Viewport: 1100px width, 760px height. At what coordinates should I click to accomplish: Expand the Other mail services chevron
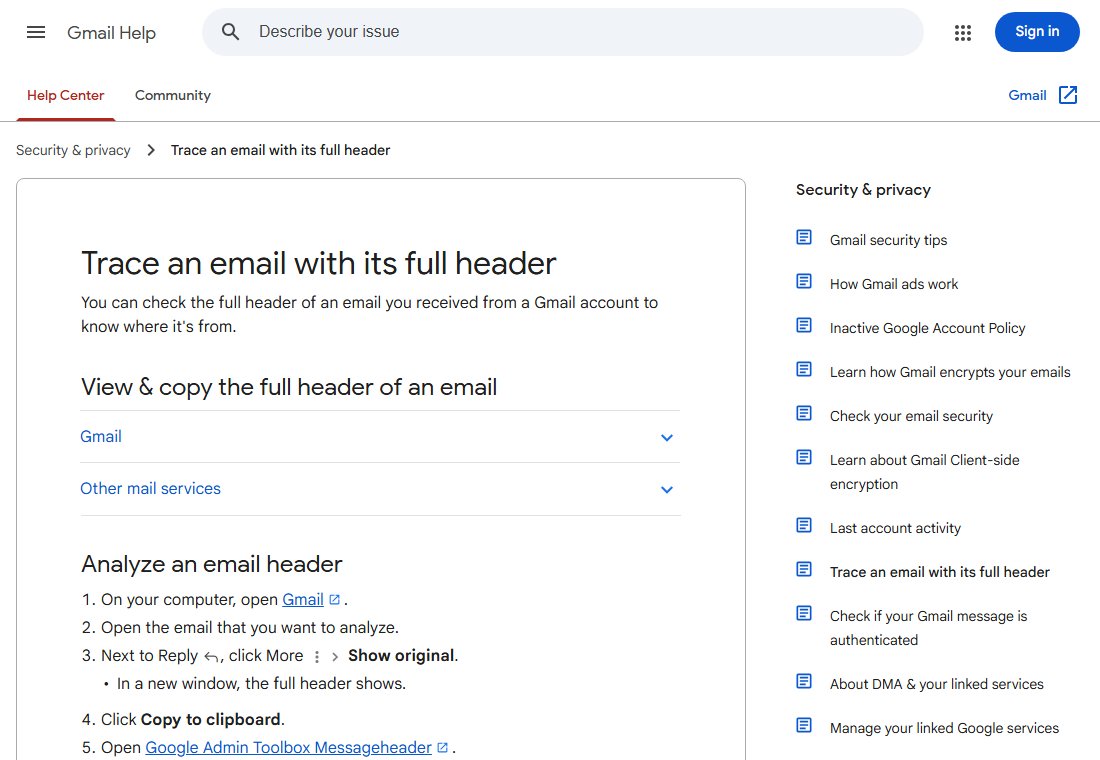coord(666,489)
